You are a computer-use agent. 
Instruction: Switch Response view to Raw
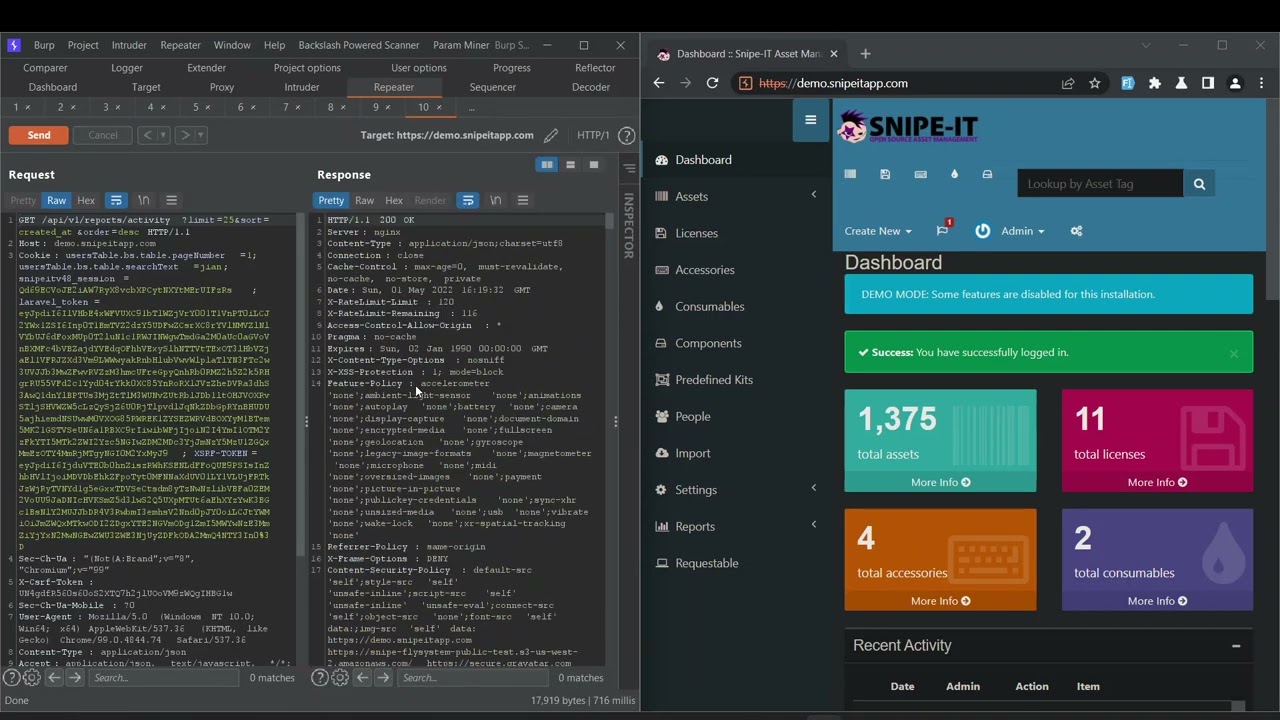click(x=364, y=200)
